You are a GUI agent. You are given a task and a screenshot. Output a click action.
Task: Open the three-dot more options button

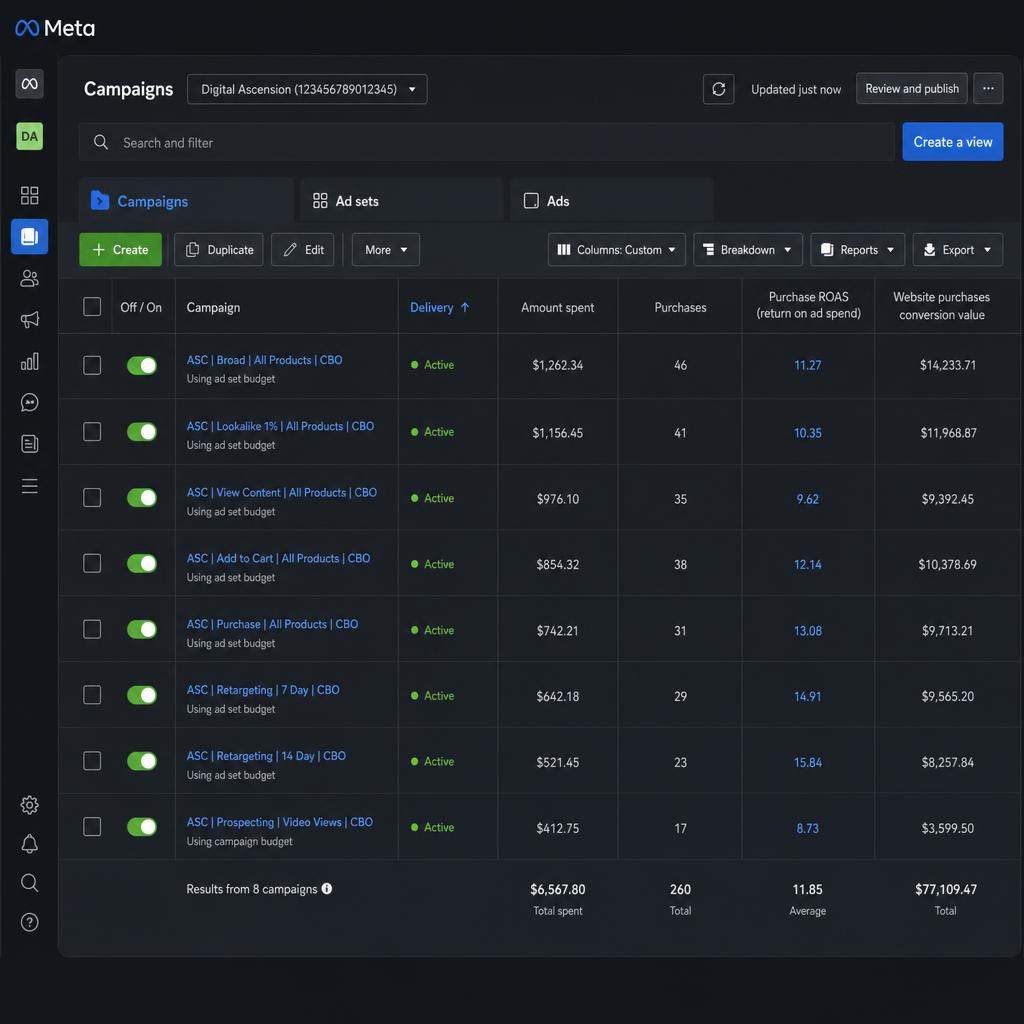coord(988,88)
